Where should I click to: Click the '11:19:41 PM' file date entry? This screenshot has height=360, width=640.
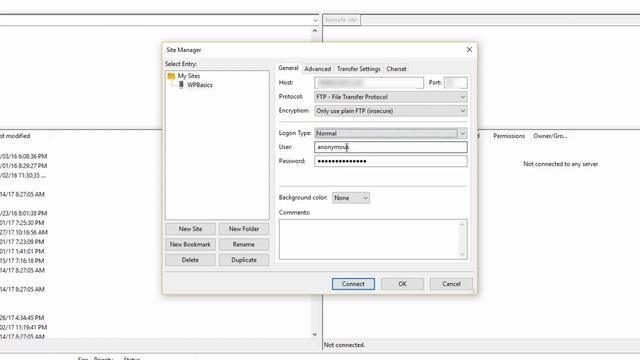pyautogui.click(x=23, y=327)
